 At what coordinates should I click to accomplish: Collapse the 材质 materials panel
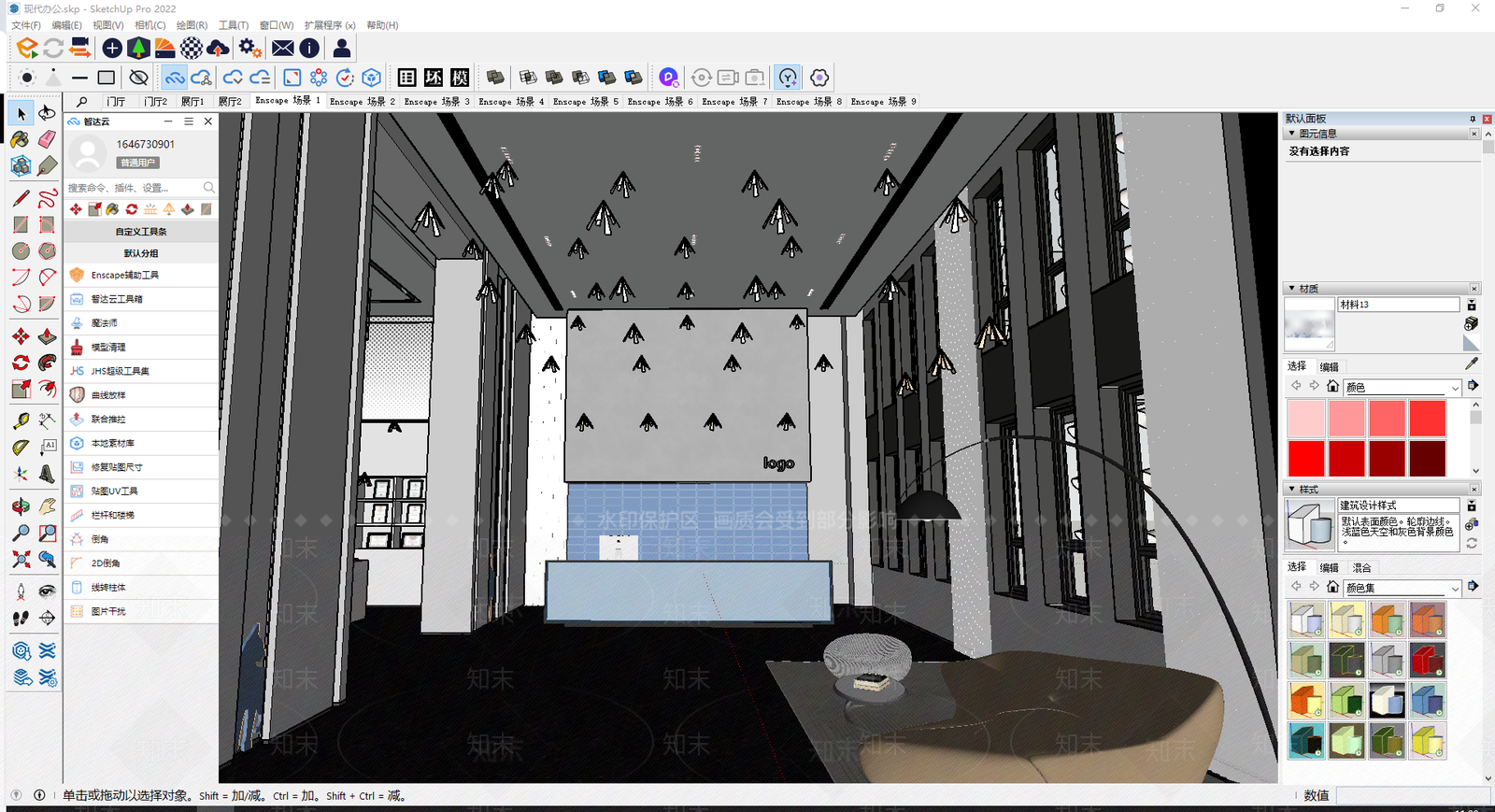(x=1292, y=289)
